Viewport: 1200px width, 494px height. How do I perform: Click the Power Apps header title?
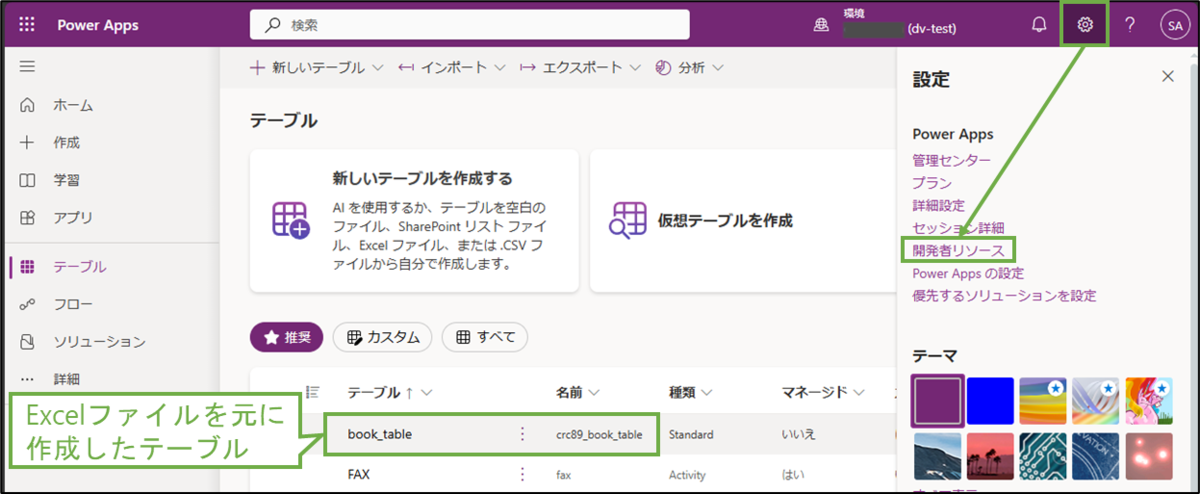[98, 25]
